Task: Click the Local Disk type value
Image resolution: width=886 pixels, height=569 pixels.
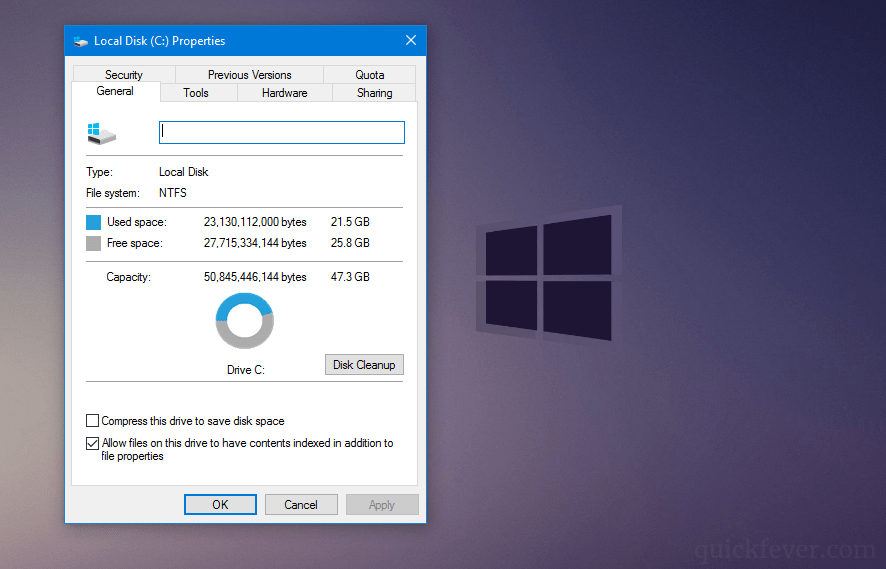Action: [x=184, y=172]
